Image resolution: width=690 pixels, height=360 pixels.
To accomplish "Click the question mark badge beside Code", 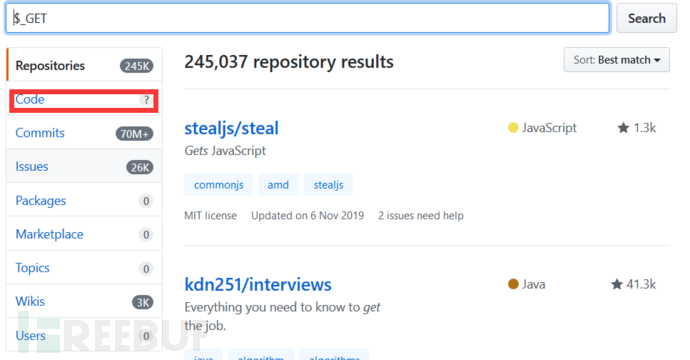I will [x=146, y=100].
